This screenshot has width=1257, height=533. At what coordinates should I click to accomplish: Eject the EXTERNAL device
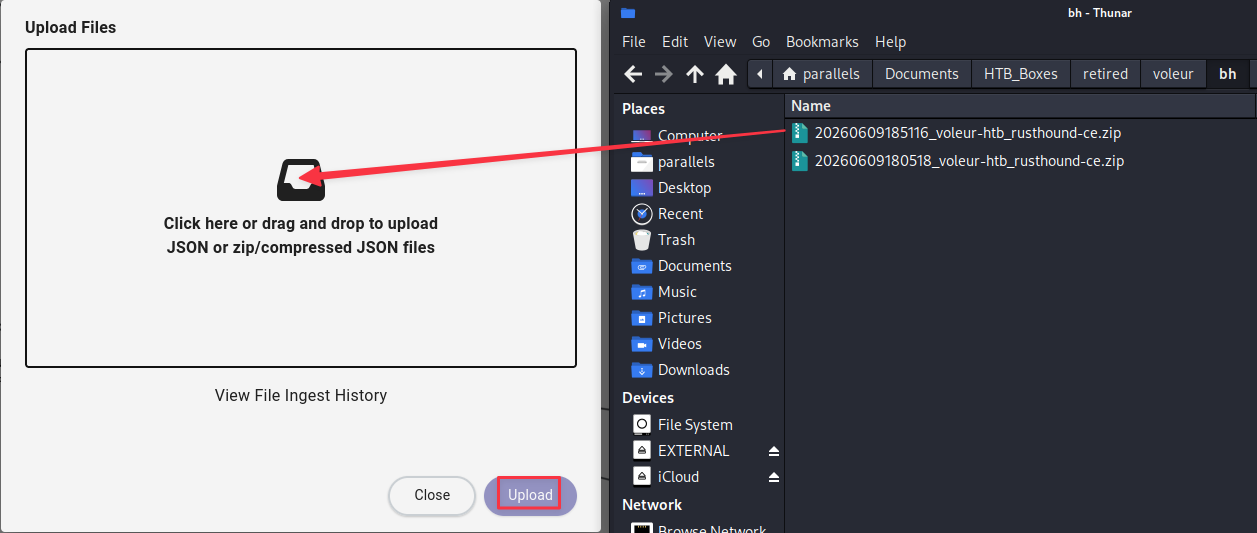coord(773,451)
